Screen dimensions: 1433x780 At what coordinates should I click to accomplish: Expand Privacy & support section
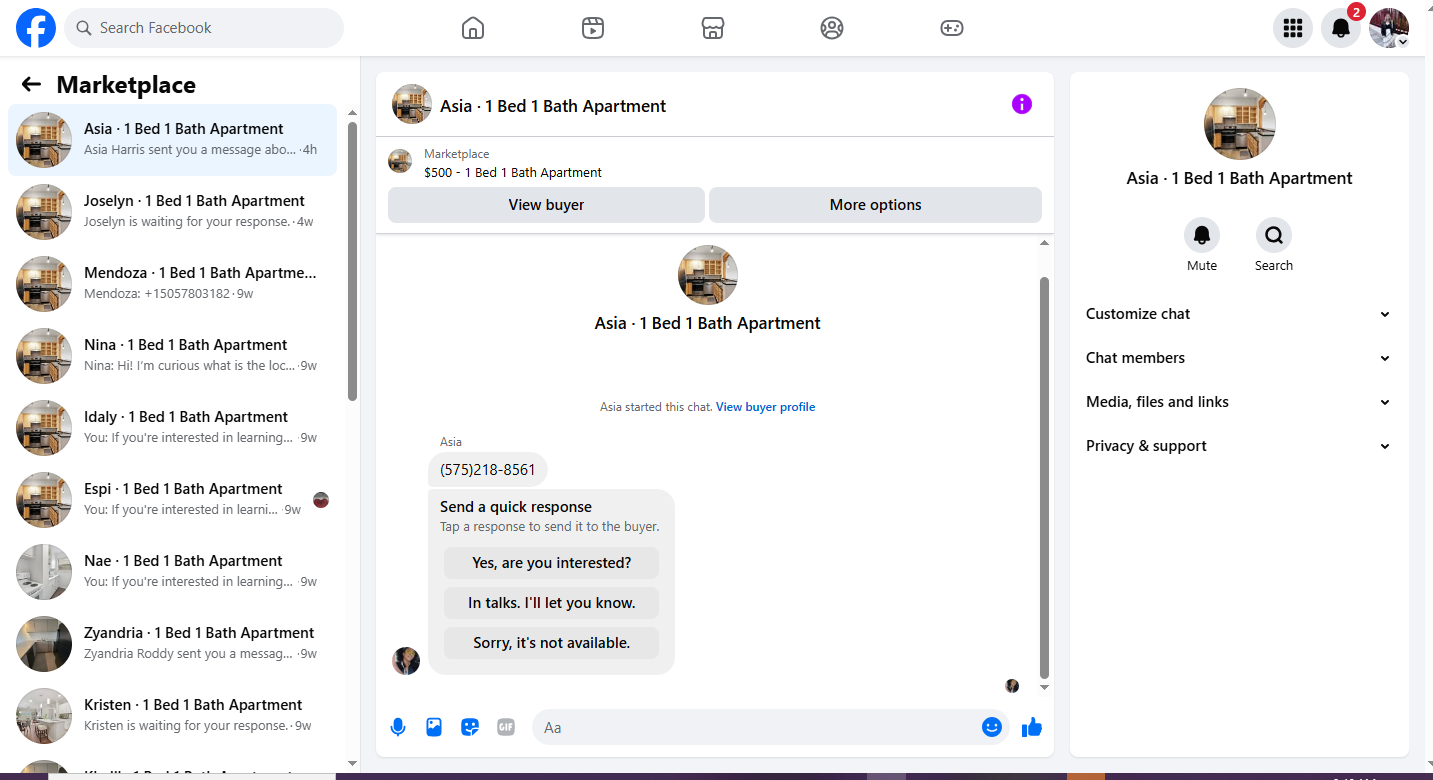[x=1239, y=446]
